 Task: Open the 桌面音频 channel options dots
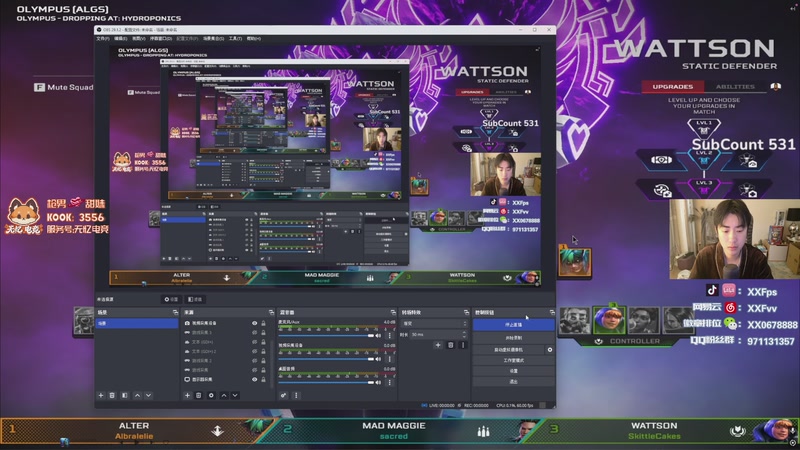click(390, 382)
